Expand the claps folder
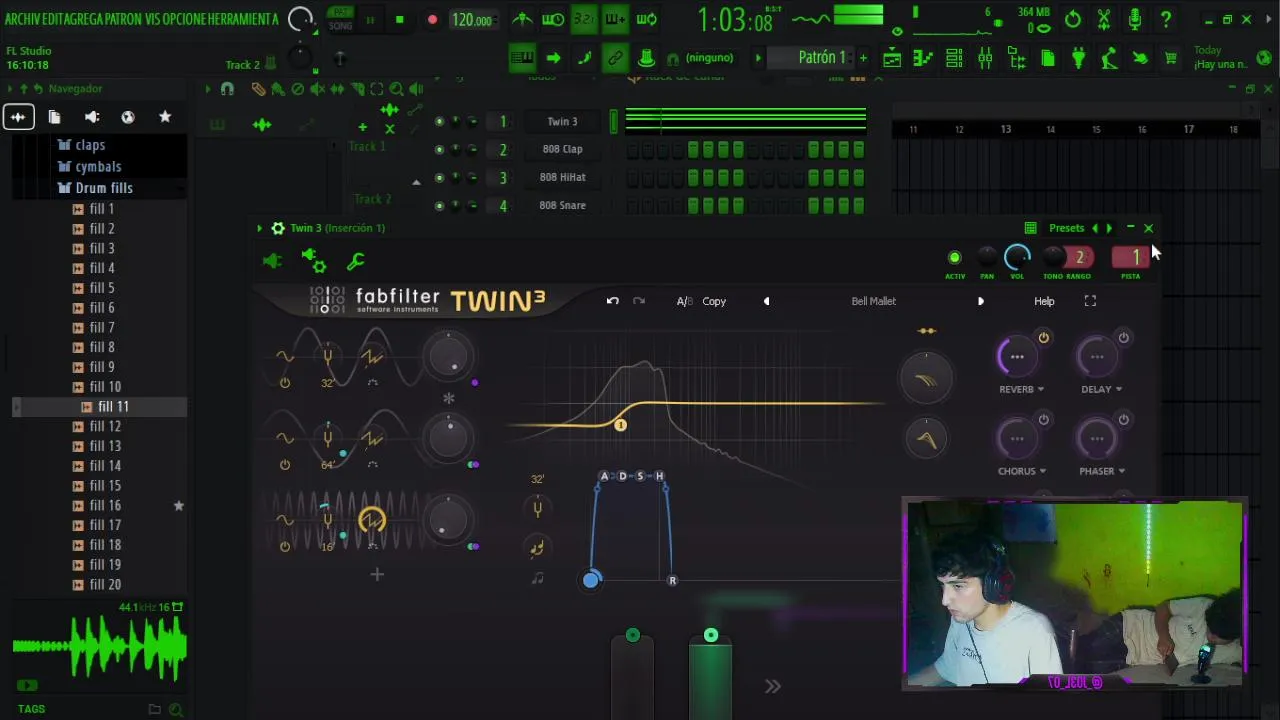Screen dimensions: 1280x720 tap(81, 145)
